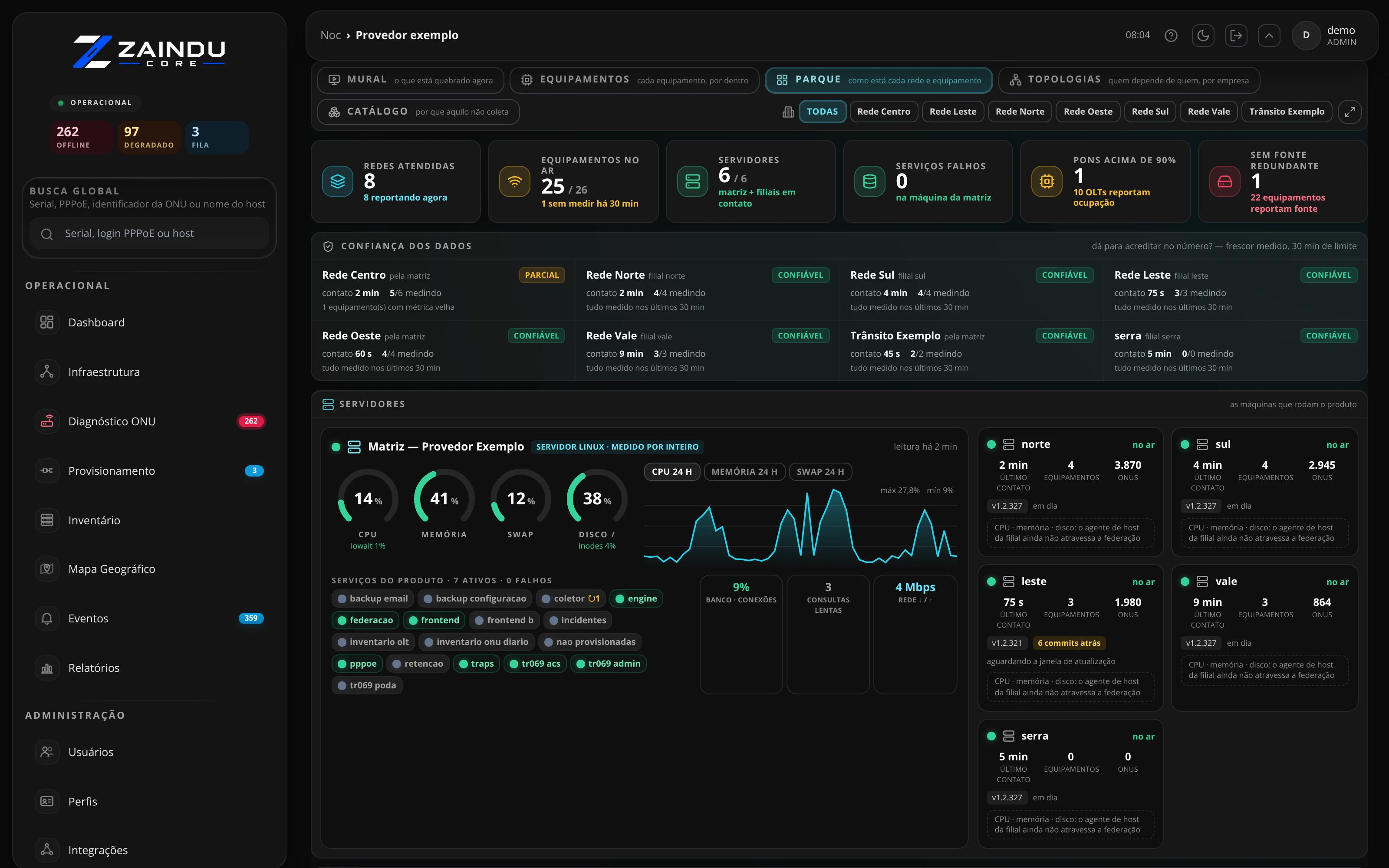Click the 97 DEGRADADO status counter
1389x868 pixels.
[149, 137]
